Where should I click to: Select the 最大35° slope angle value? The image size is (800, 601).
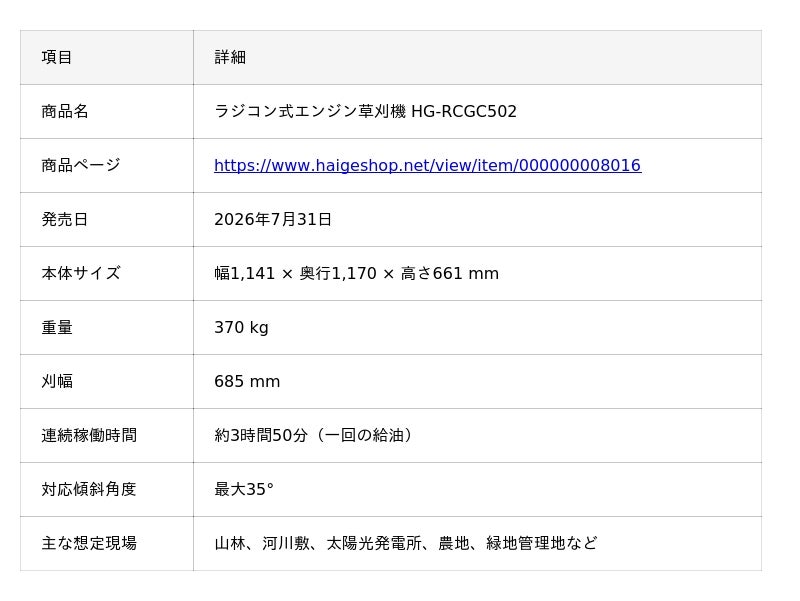point(244,489)
